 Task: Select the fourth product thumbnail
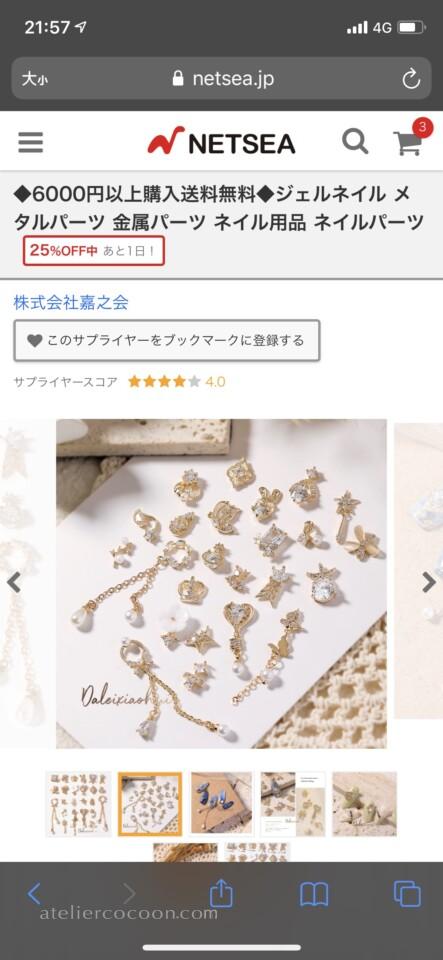tap(293, 804)
